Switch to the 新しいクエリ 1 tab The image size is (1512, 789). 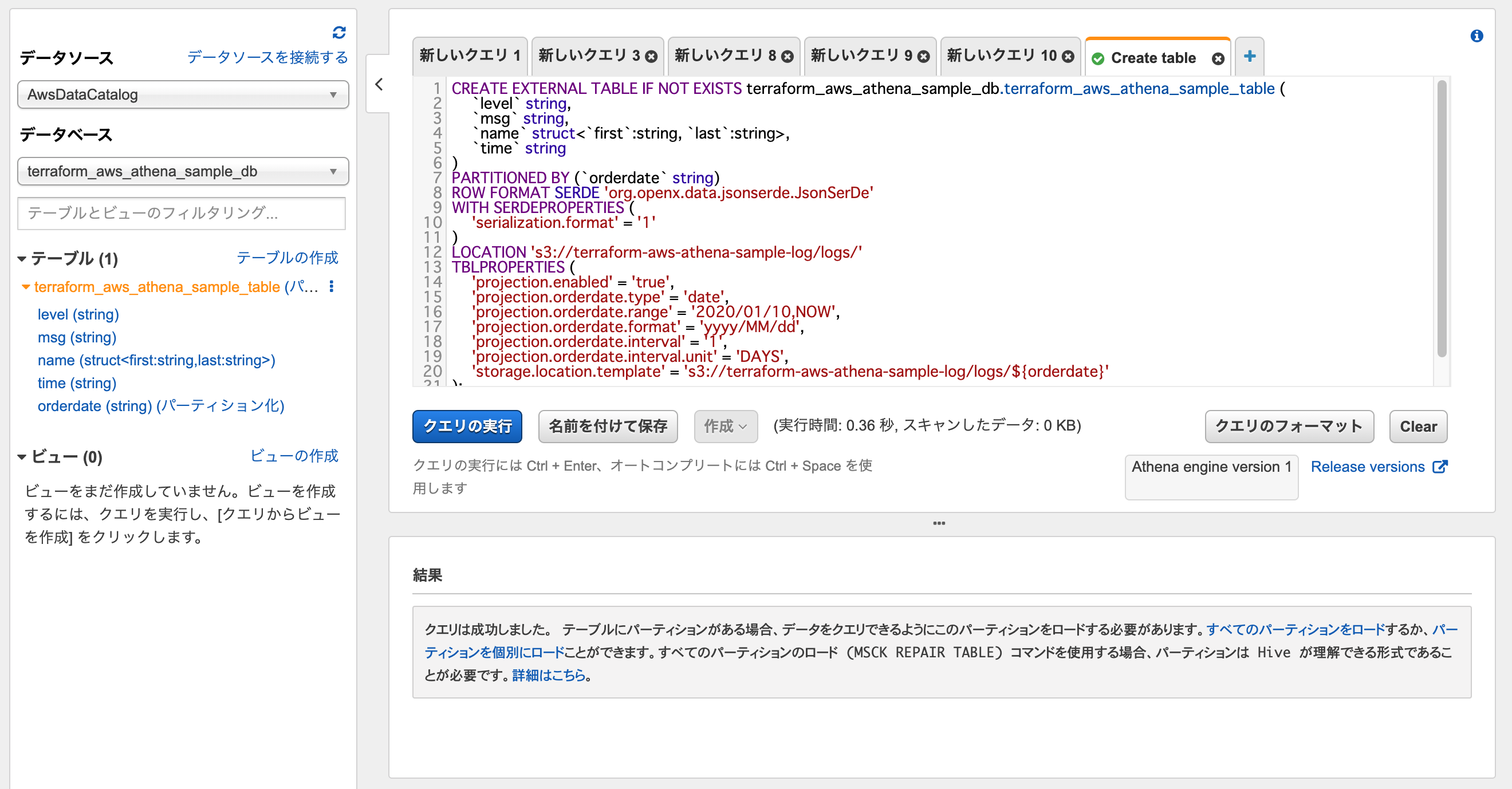tap(468, 54)
